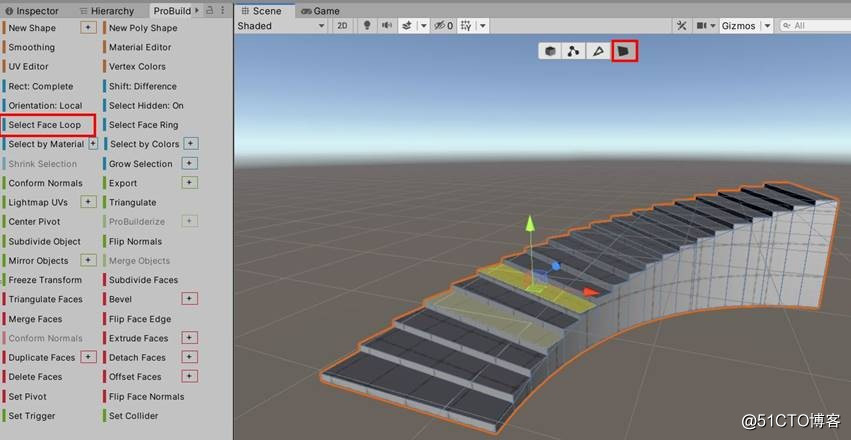Select the ProBuilder tab
The width and height of the screenshot is (851, 440).
172,11
